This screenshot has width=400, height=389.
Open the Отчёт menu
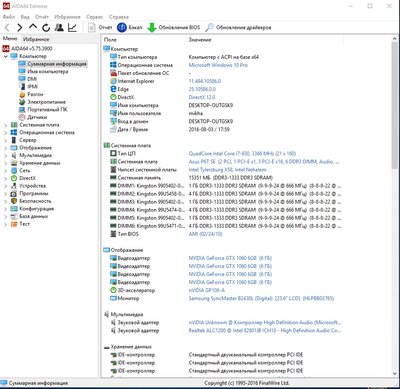(x=42, y=17)
